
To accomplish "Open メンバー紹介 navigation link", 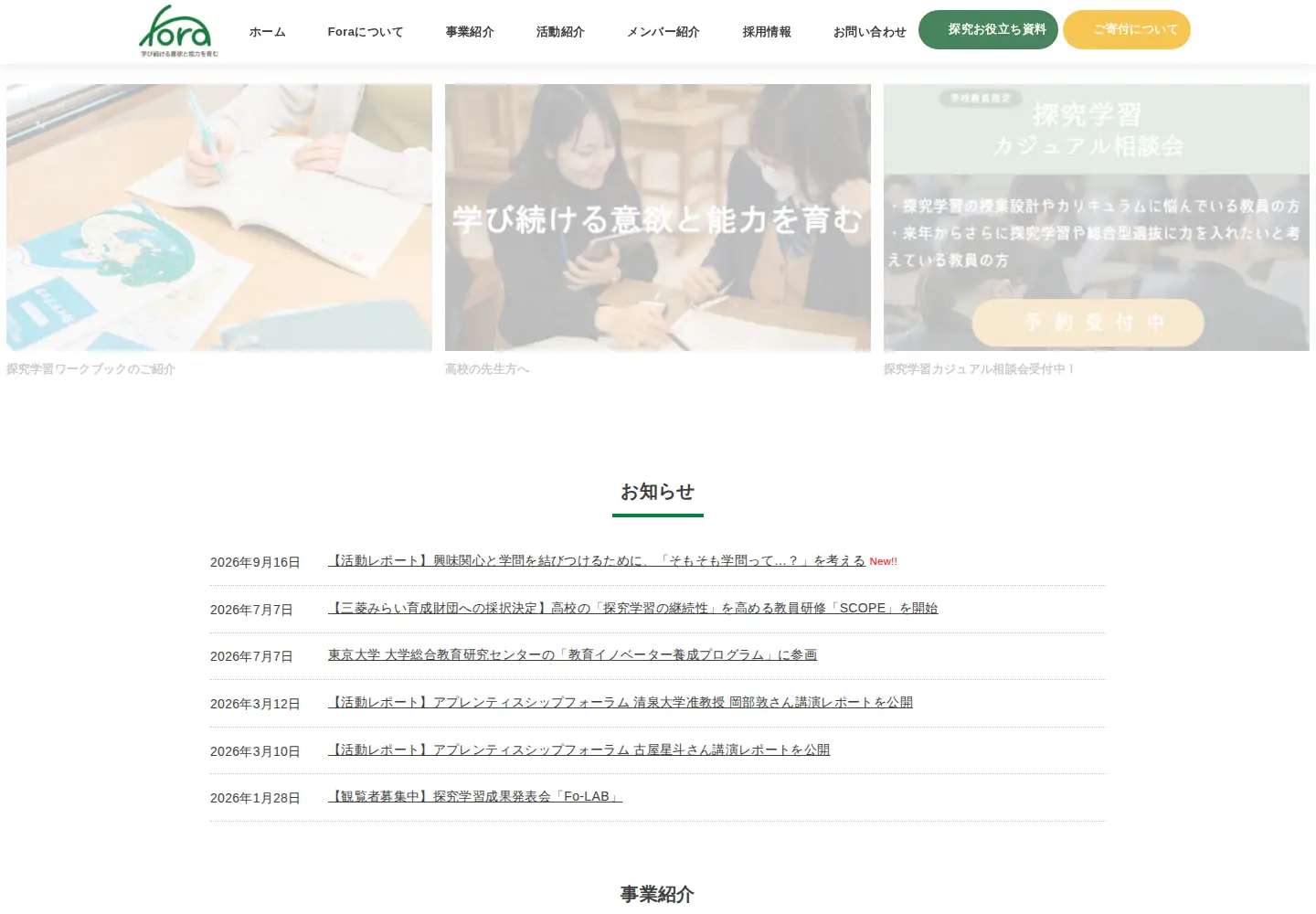I will point(663,32).
